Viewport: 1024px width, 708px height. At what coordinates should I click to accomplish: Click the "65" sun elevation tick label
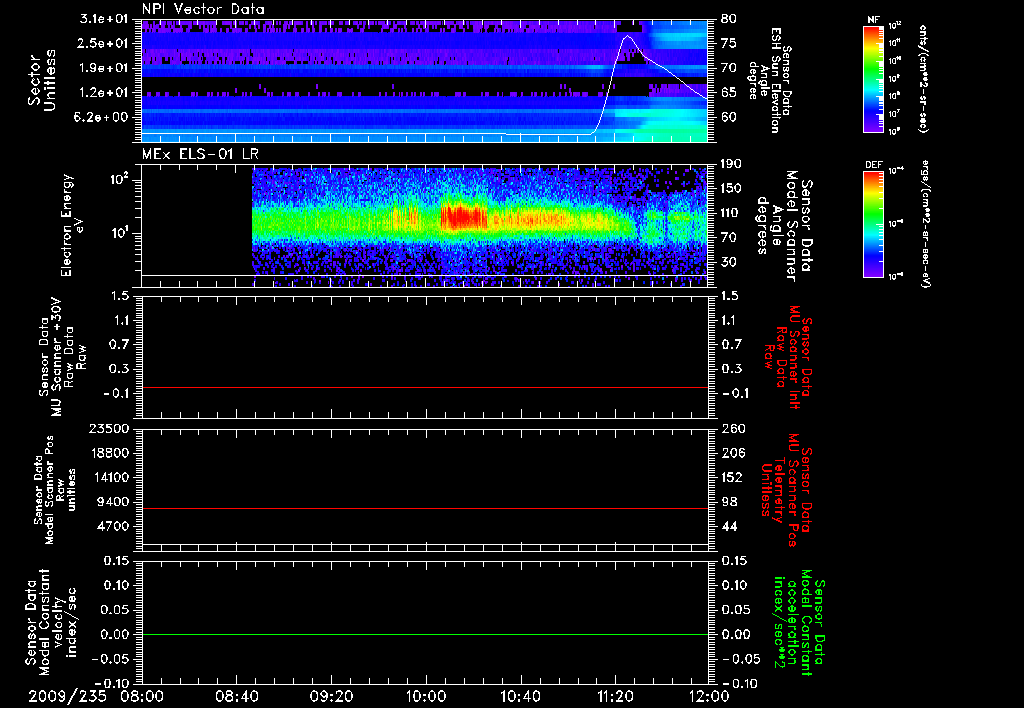pos(729,93)
